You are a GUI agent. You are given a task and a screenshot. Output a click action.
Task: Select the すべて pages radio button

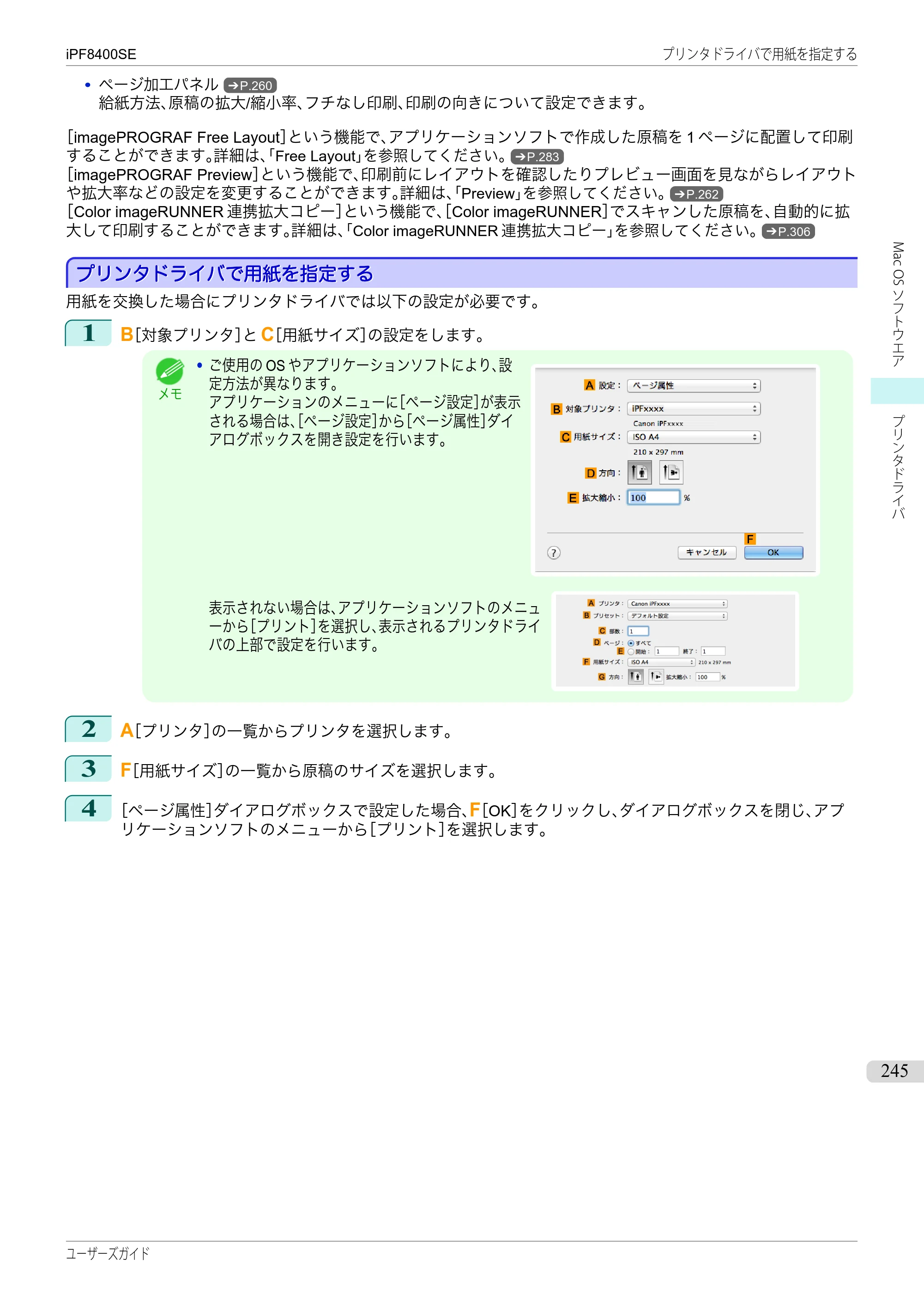point(630,643)
